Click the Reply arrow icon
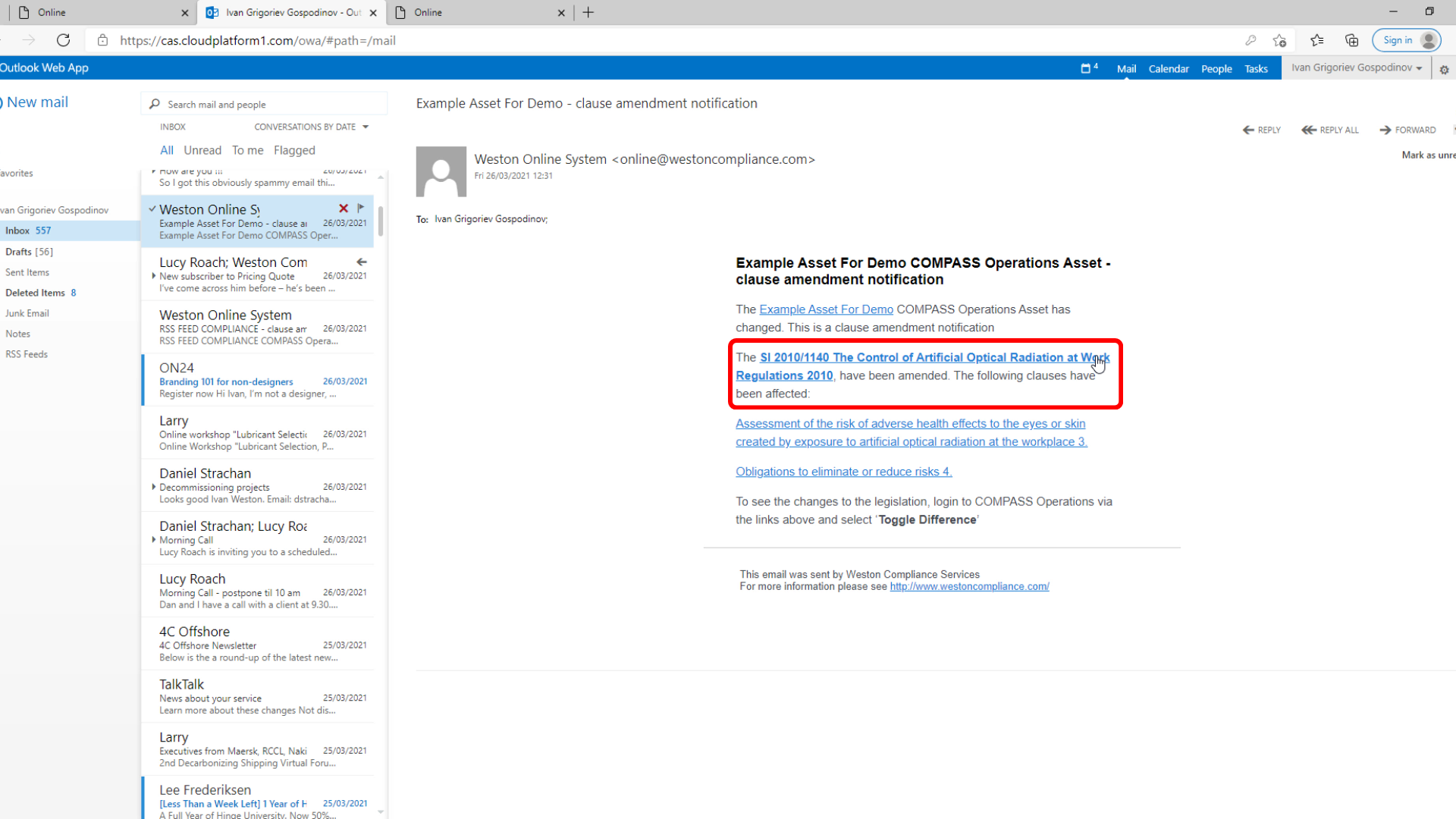 coord(1248,130)
